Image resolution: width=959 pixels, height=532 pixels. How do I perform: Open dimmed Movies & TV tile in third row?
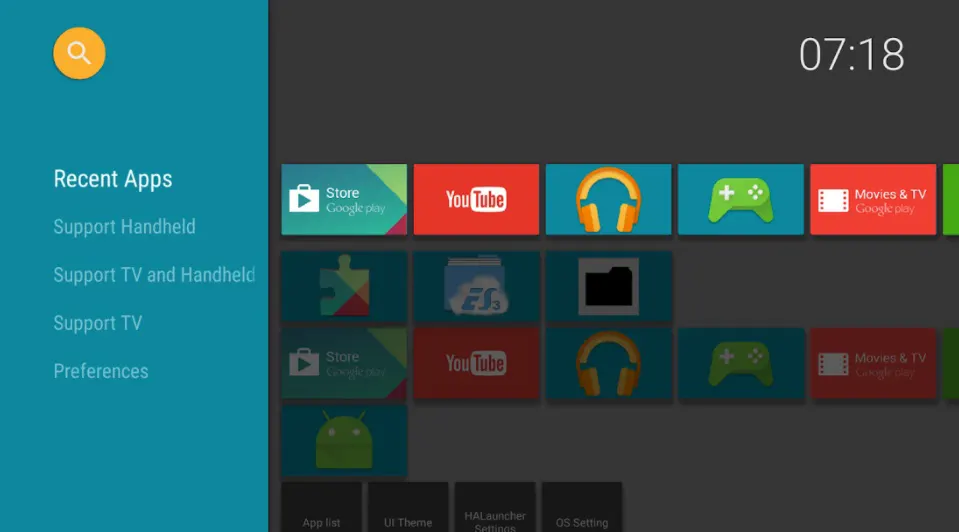pyautogui.click(x=873, y=363)
